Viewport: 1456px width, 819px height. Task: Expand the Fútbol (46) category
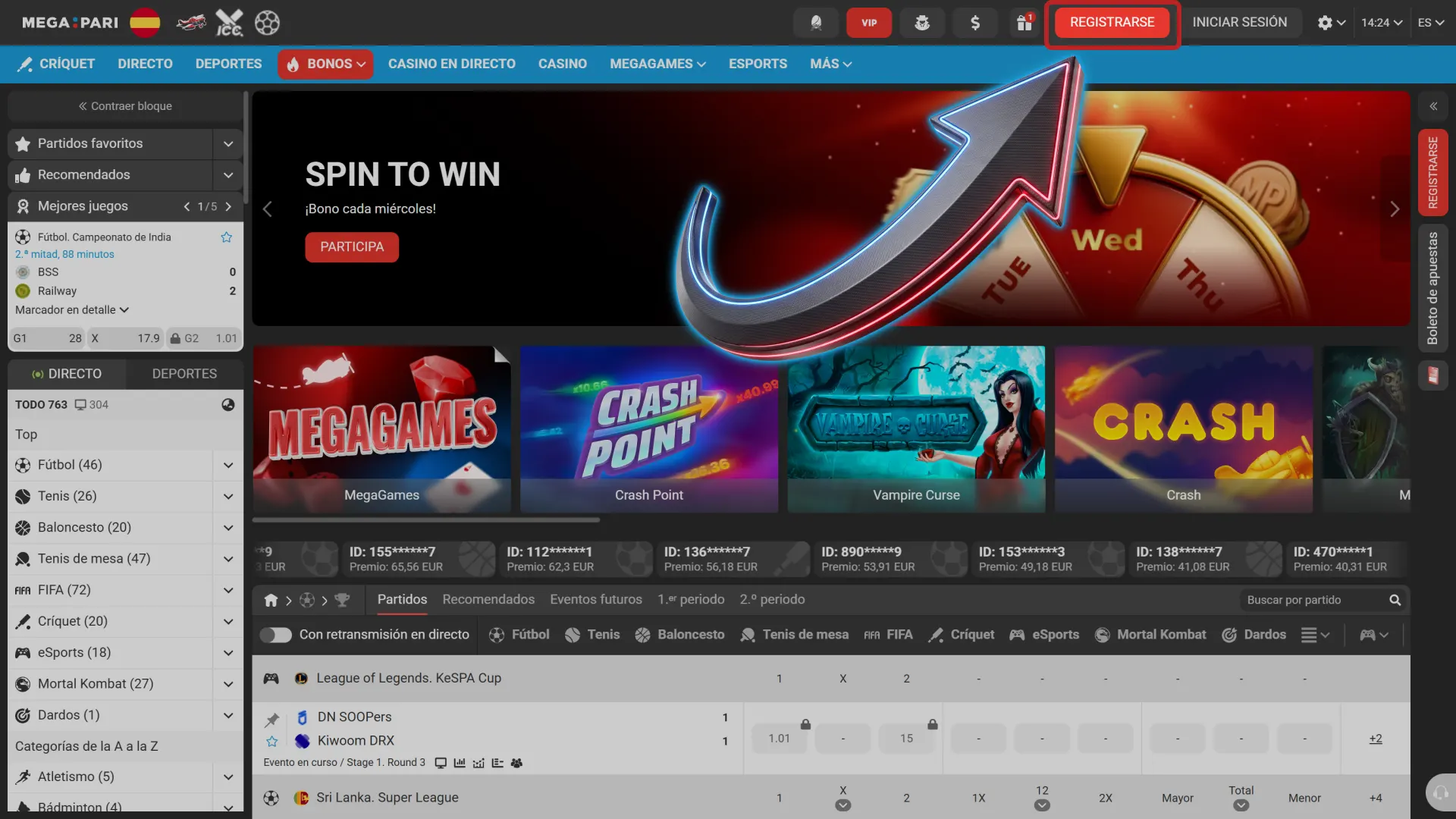pos(228,466)
